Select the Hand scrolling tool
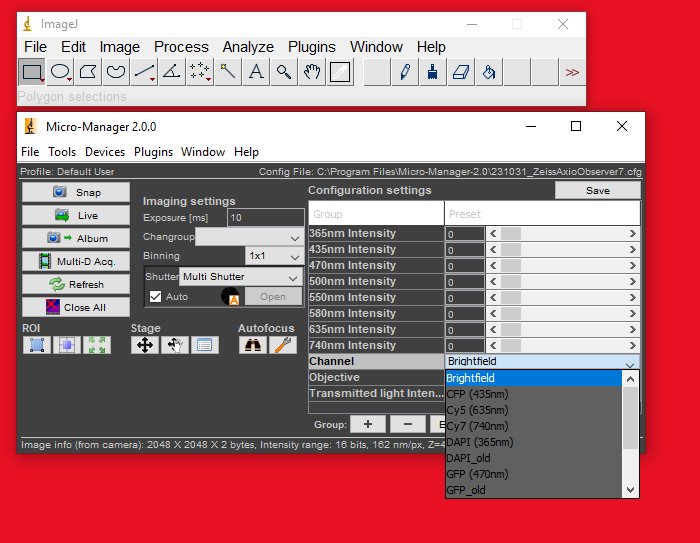This screenshot has height=543, width=700. tap(313, 71)
